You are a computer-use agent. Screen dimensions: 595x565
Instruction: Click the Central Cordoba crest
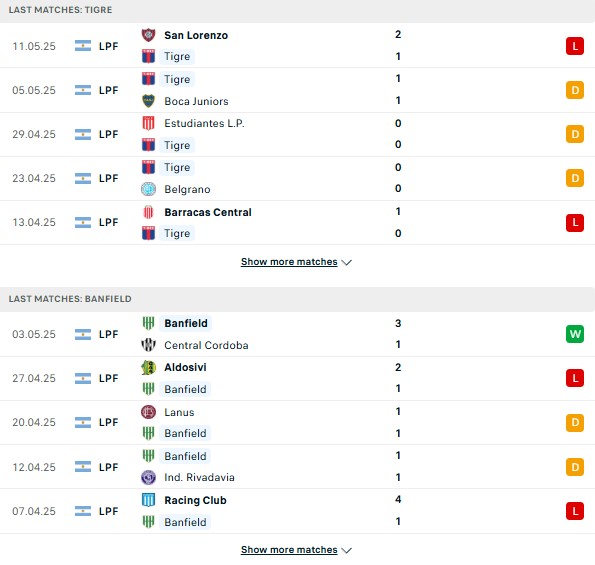click(148, 345)
